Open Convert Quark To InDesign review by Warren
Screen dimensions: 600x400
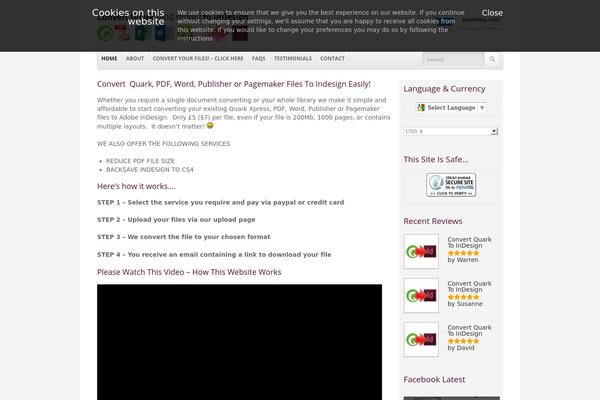[470, 242]
